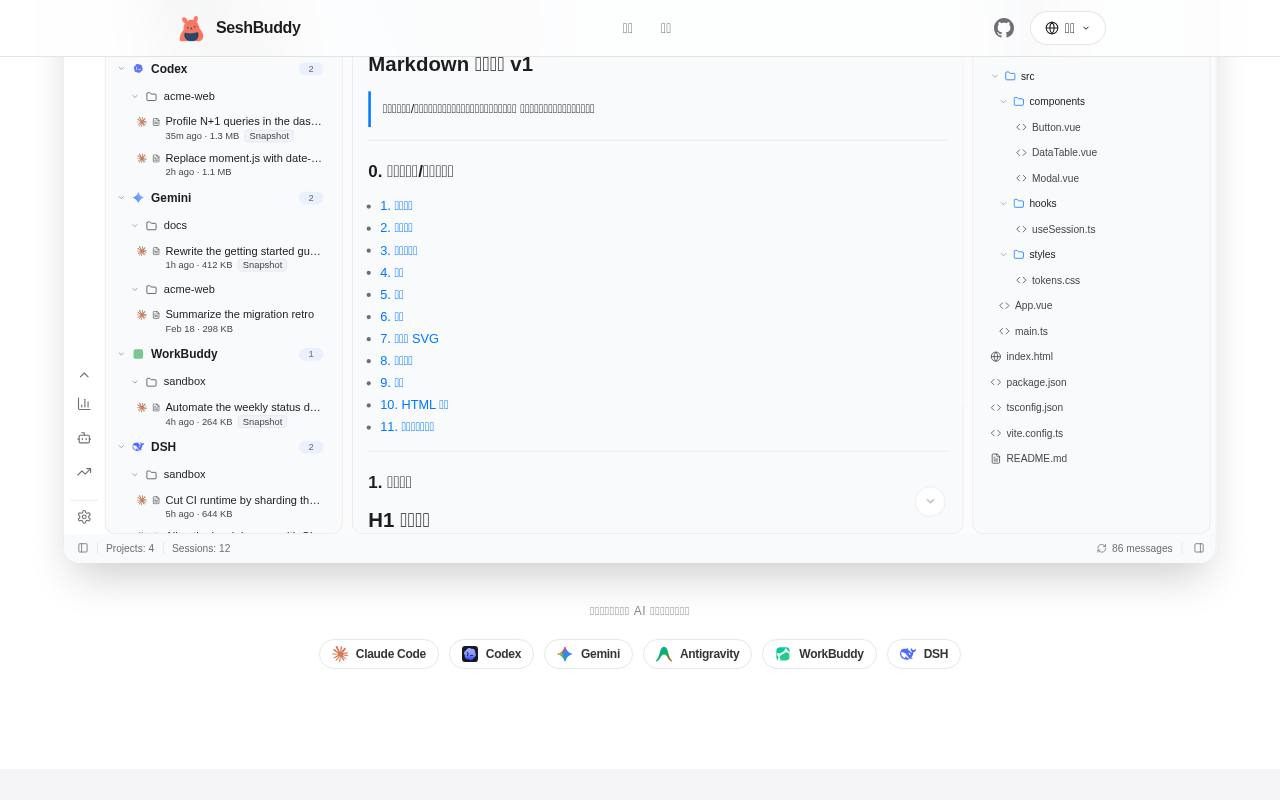Screen dimensions: 1280x800
Task: Open README.md in the file tree
Action: pos(1036,459)
